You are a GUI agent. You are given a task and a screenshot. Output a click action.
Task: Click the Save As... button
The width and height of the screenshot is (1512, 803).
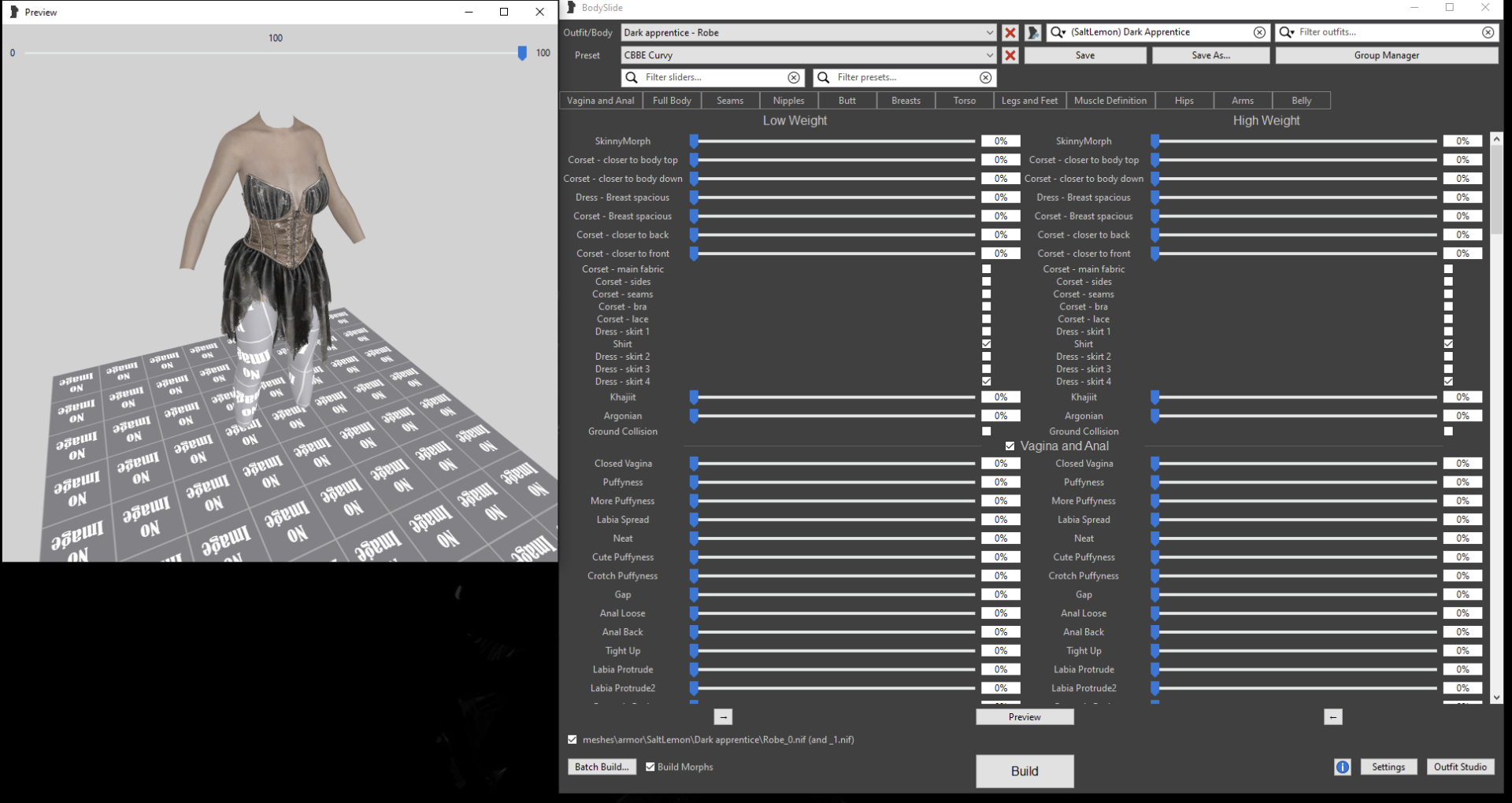1210,55
